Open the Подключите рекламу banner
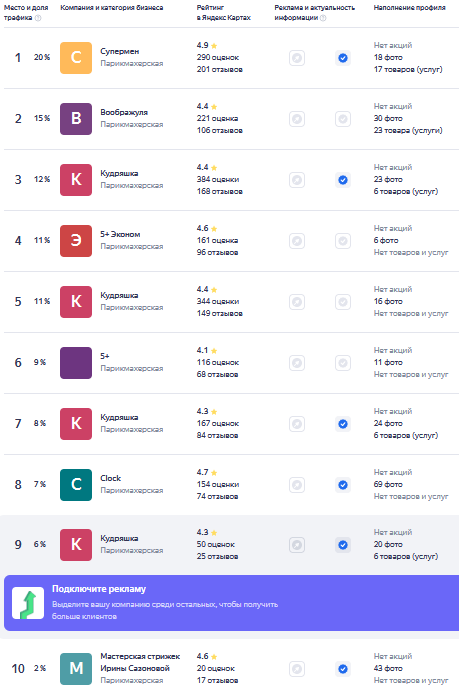Screen dimensions: 459x691 pyautogui.click(x=231, y=602)
